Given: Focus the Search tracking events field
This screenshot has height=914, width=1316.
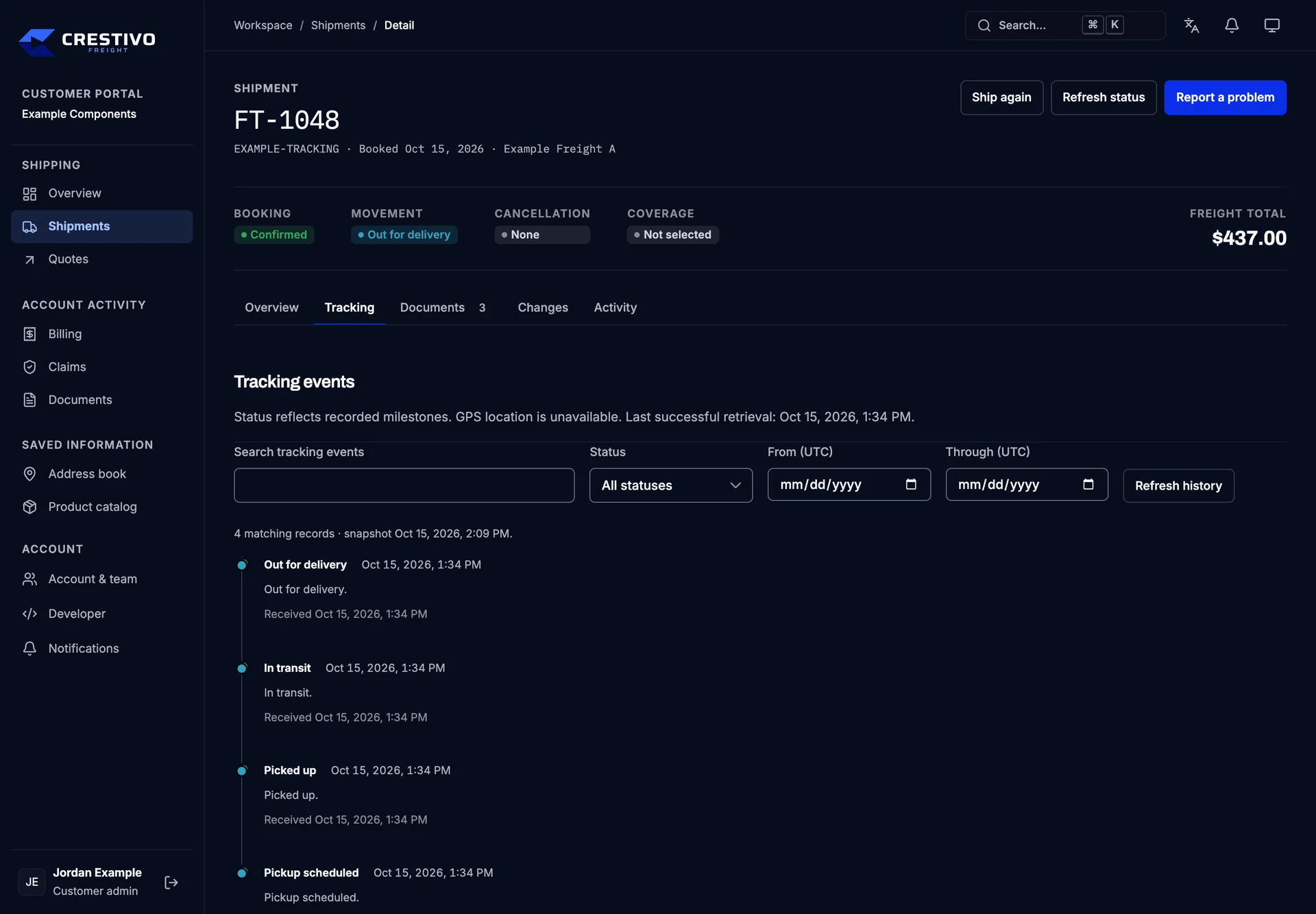Looking at the screenshot, I should pos(404,485).
